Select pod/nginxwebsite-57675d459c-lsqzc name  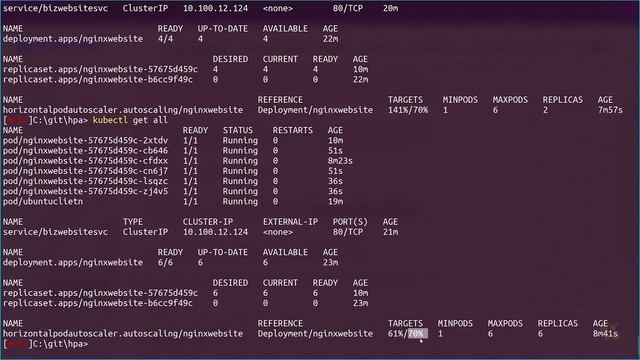point(85,181)
